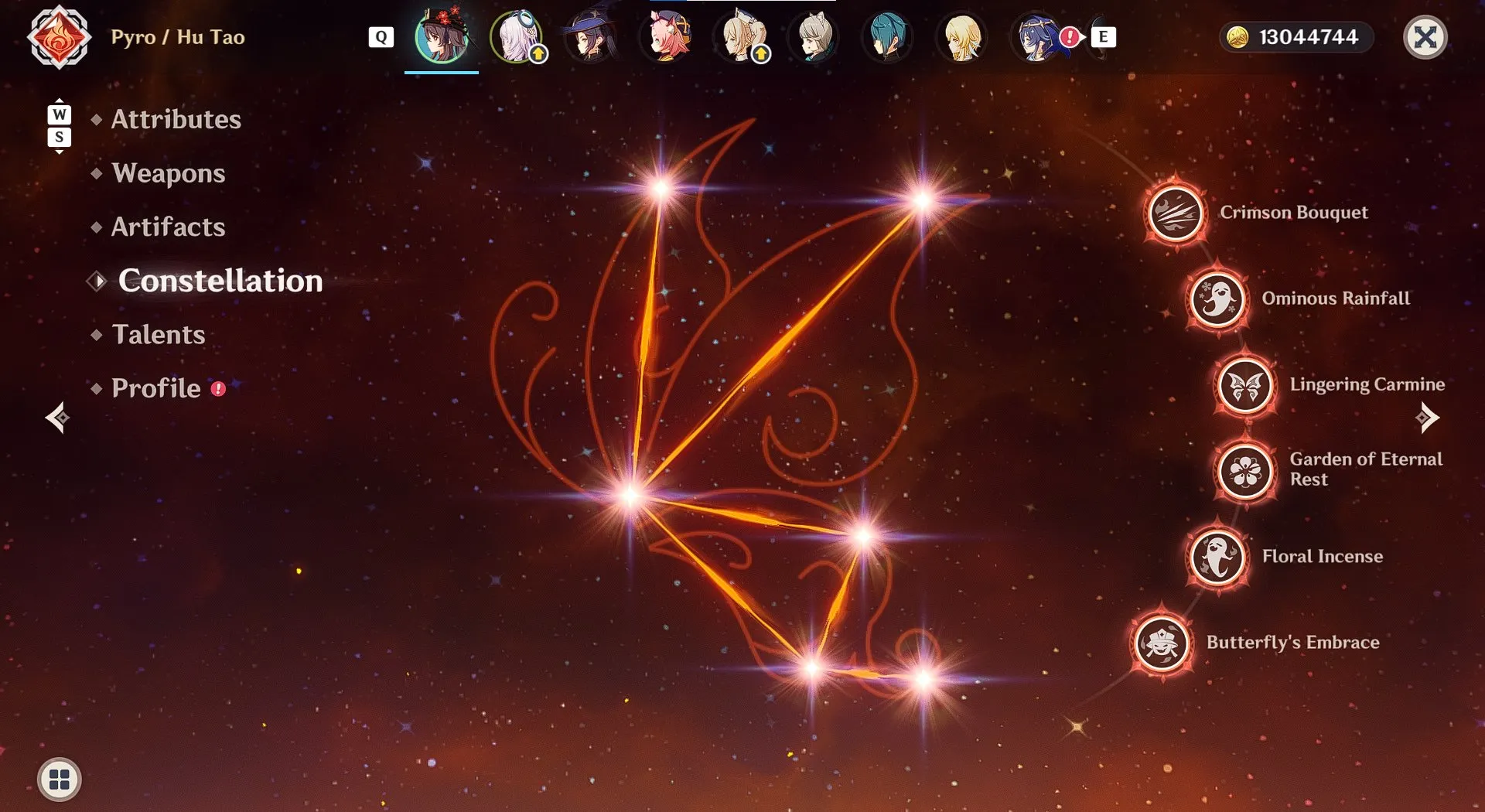The width and height of the screenshot is (1485, 812).
Task: Open the Attributes menu
Action: 176,119
